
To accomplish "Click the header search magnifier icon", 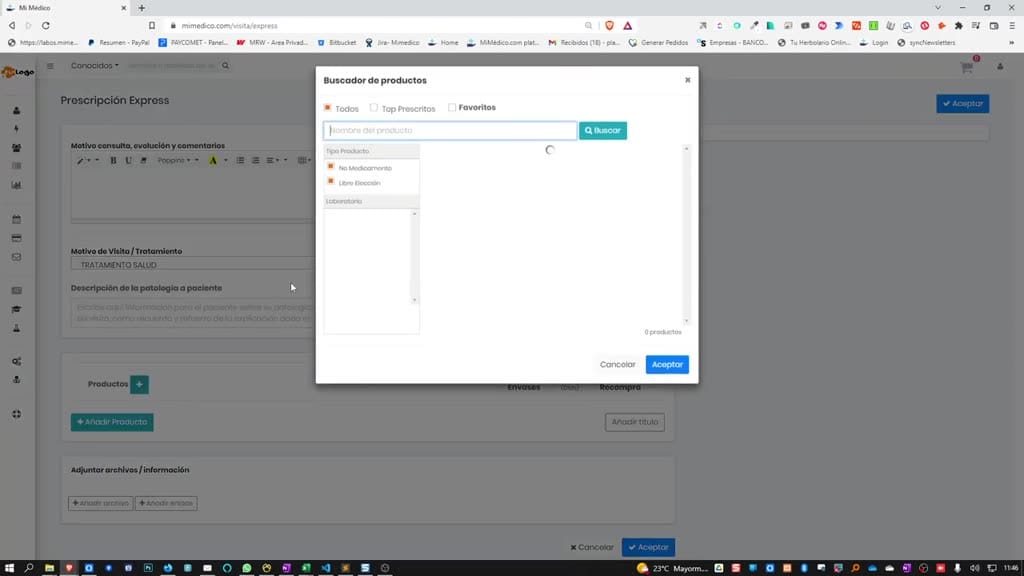I will 225,65.
